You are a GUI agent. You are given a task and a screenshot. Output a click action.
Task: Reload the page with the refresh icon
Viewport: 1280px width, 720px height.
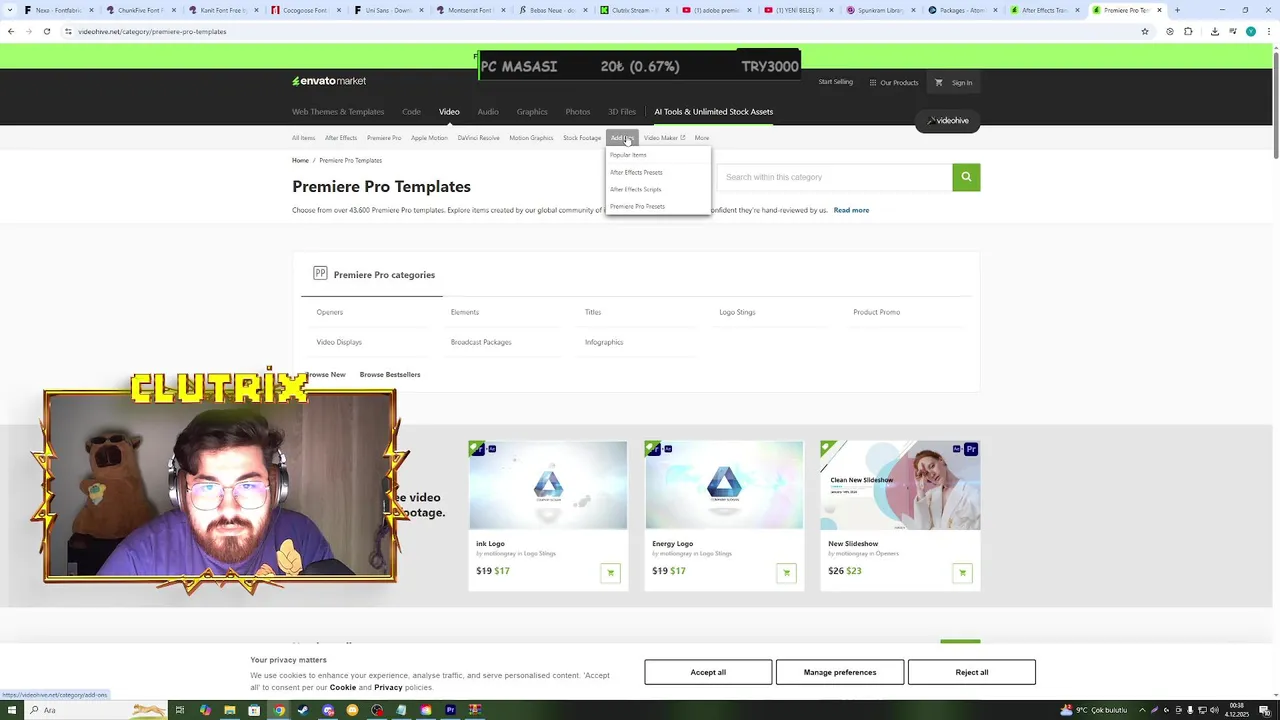pos(47,31)
